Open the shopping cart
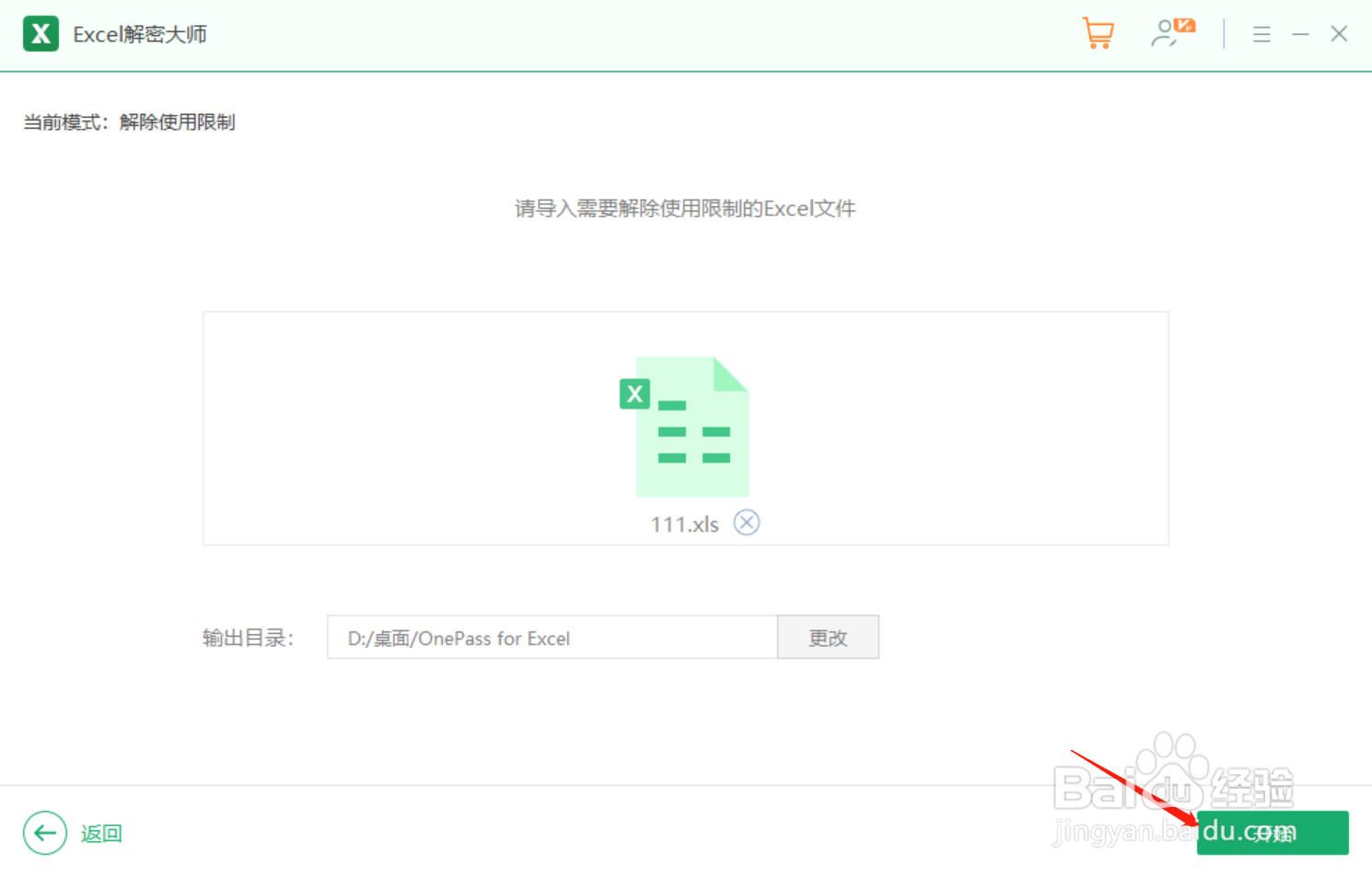Viewport: 1372px width, 878px height. [1098, 33]
